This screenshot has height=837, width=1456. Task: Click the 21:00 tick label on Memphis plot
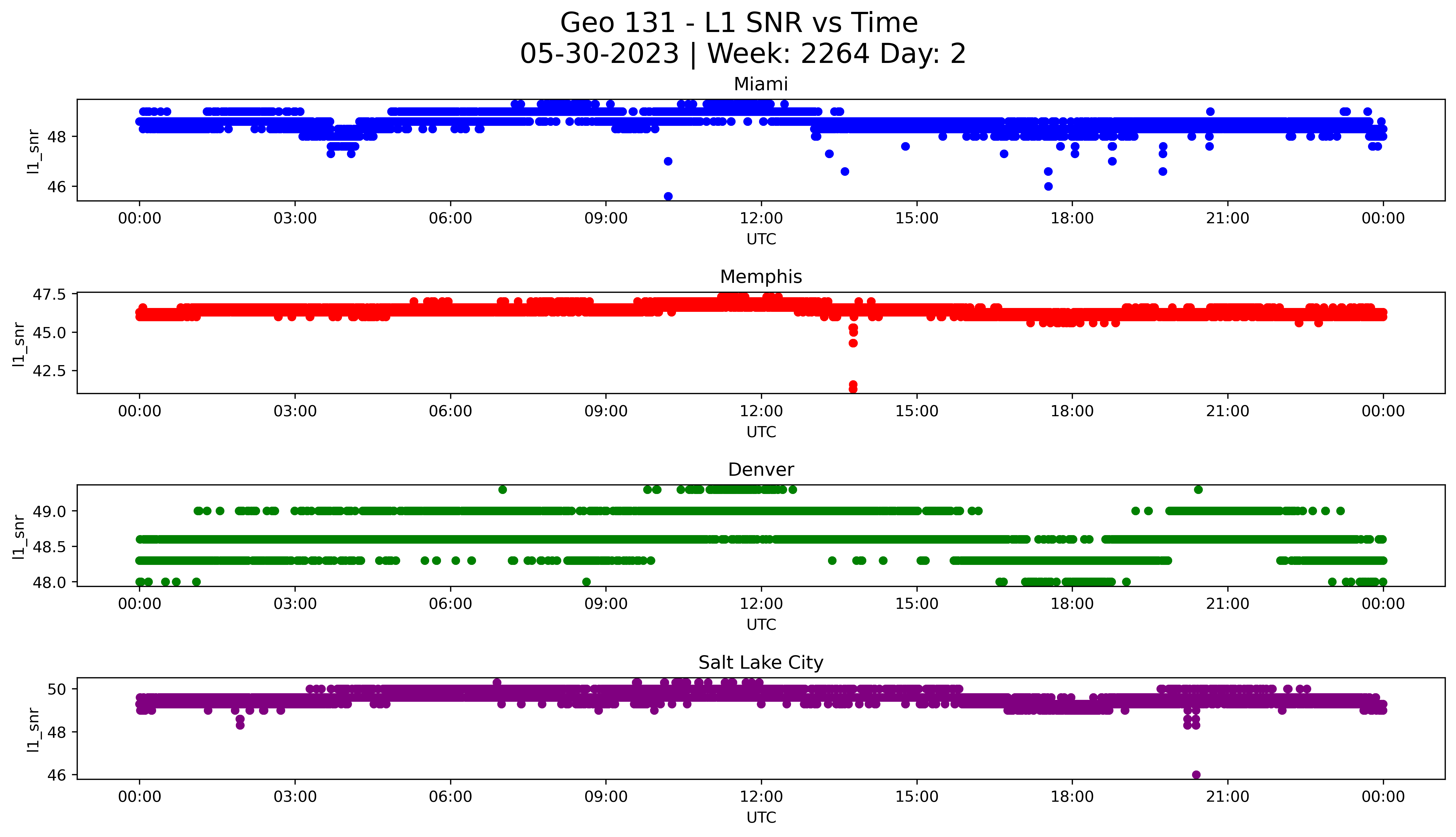coord(1227,411)
